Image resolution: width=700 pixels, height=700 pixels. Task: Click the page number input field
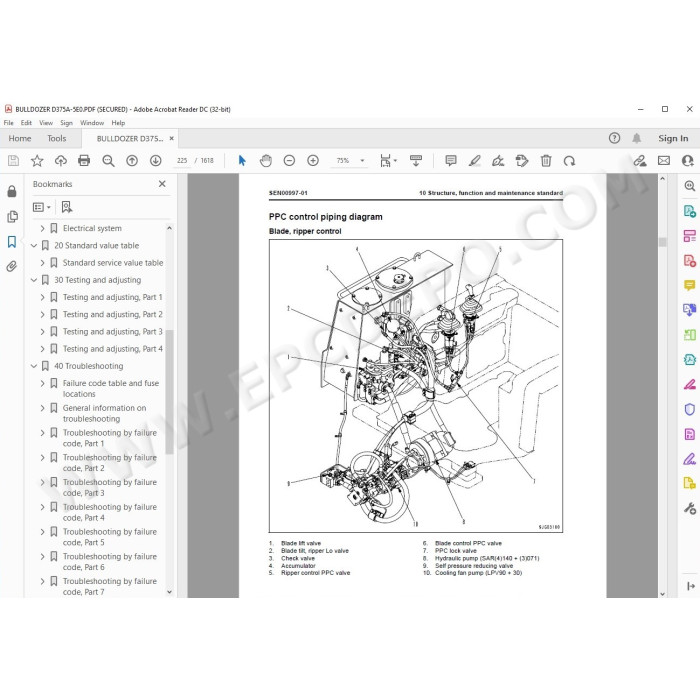tap(182, 161)
